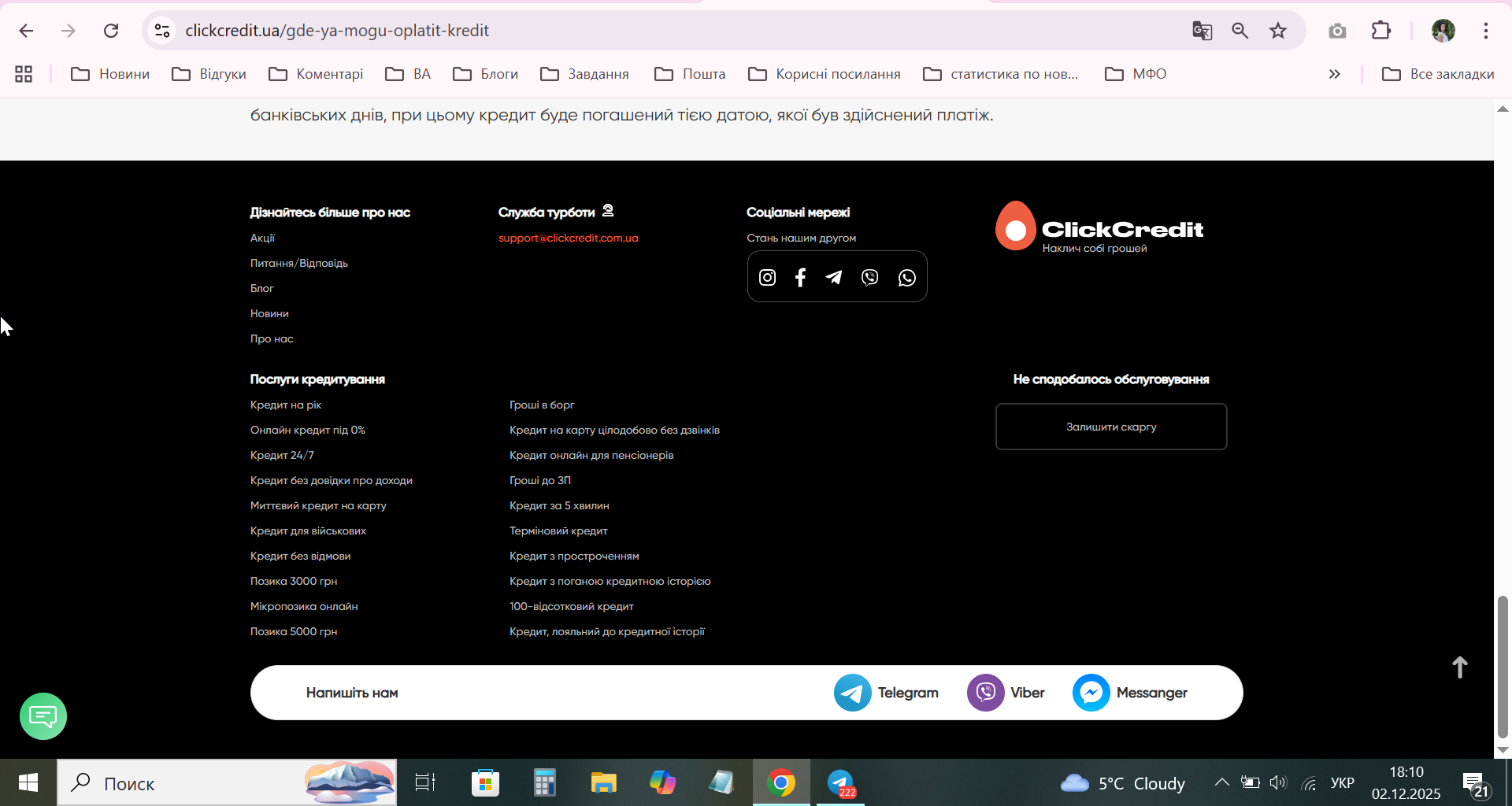Open Telegram in the taskbar

(x=841, y=782)
